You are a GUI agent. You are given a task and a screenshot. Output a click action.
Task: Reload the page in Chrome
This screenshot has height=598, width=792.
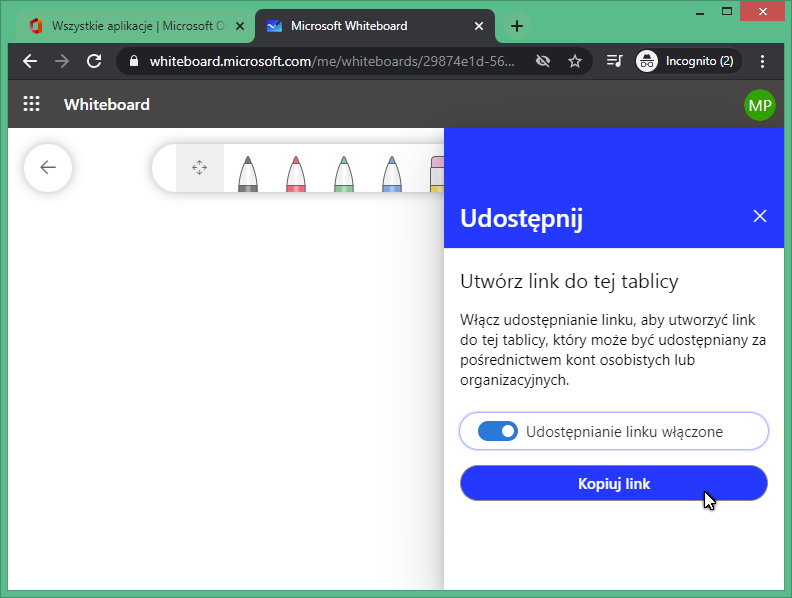point(94,61)
